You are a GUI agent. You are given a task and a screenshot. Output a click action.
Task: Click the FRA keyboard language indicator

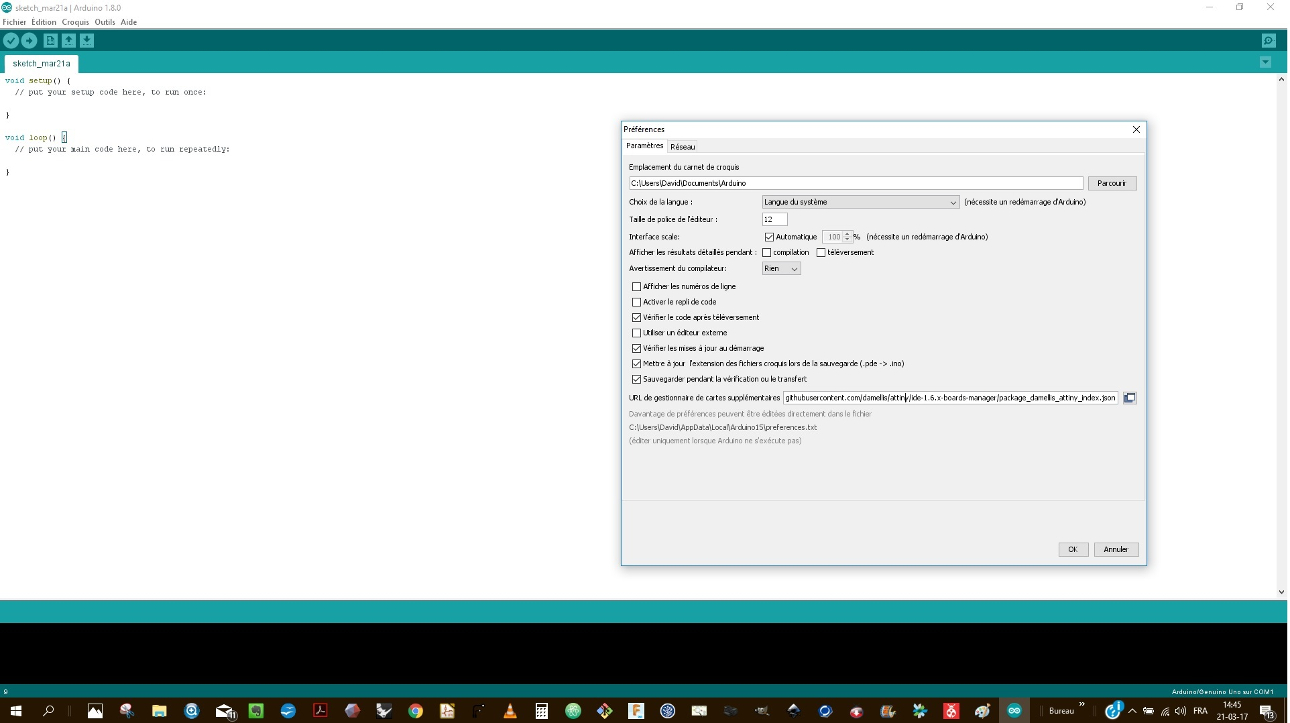[1200, 711]
